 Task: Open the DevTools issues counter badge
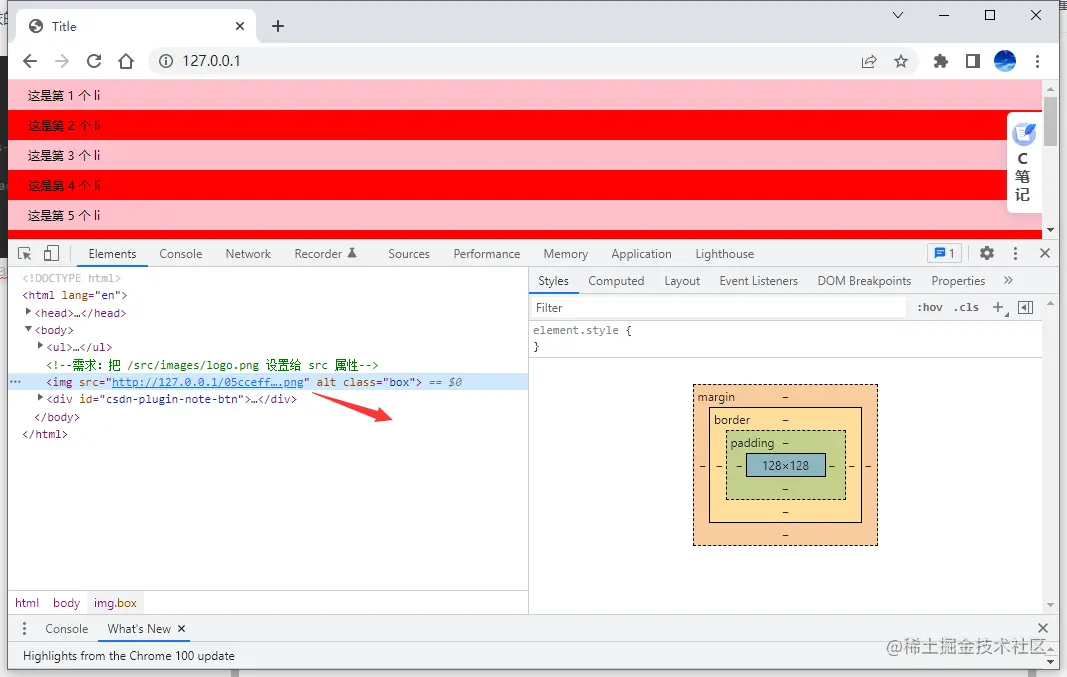tap(945, 254)
